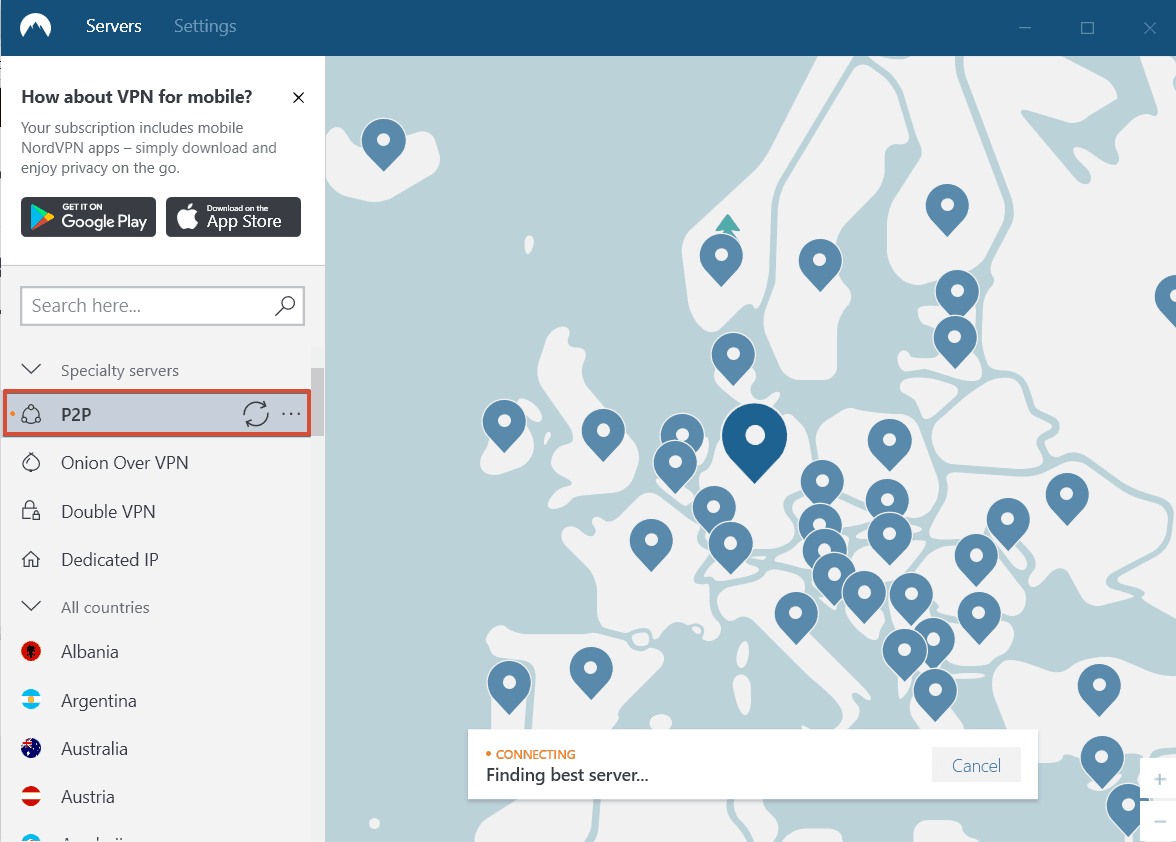
Task: Click the Poland map pin
Action: [889, 445]
